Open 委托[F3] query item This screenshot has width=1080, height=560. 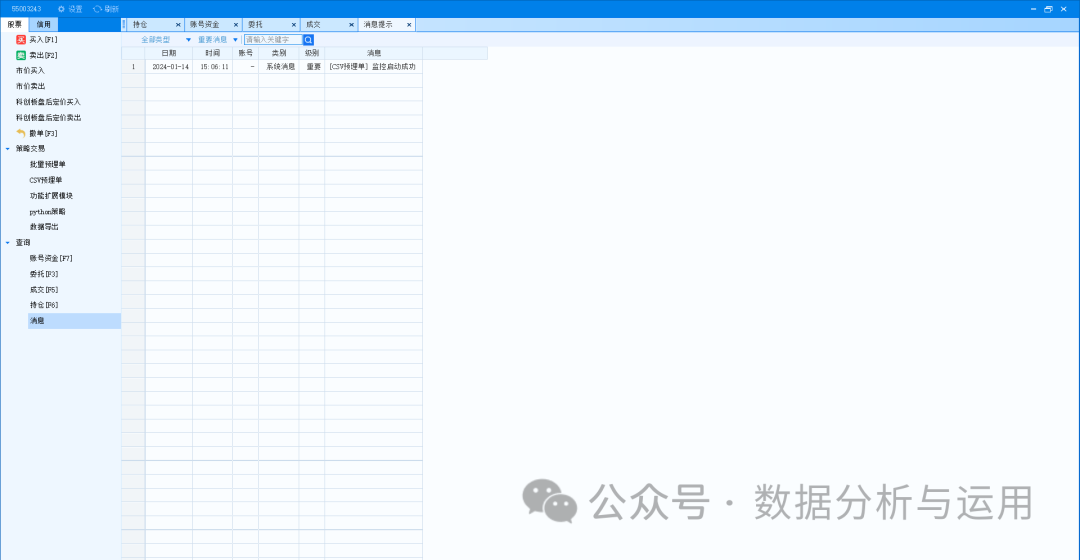point(44,275)
